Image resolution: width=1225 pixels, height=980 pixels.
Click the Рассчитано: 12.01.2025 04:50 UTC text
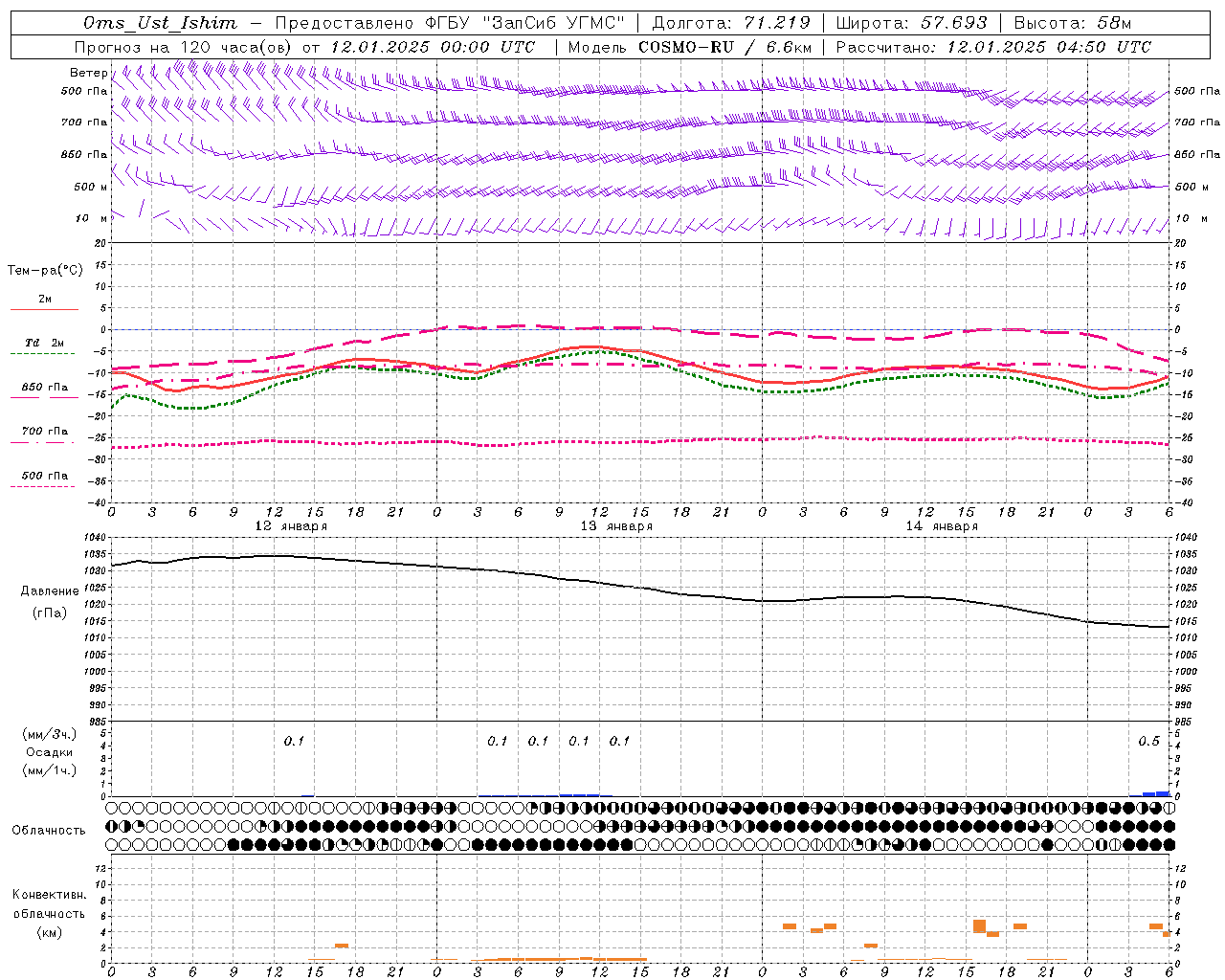[993, 47]
